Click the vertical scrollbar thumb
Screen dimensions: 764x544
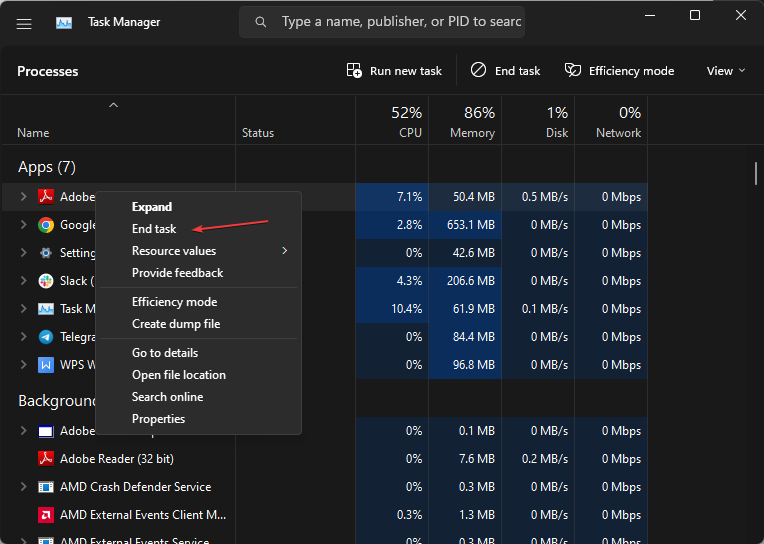[x=756, y=173]
